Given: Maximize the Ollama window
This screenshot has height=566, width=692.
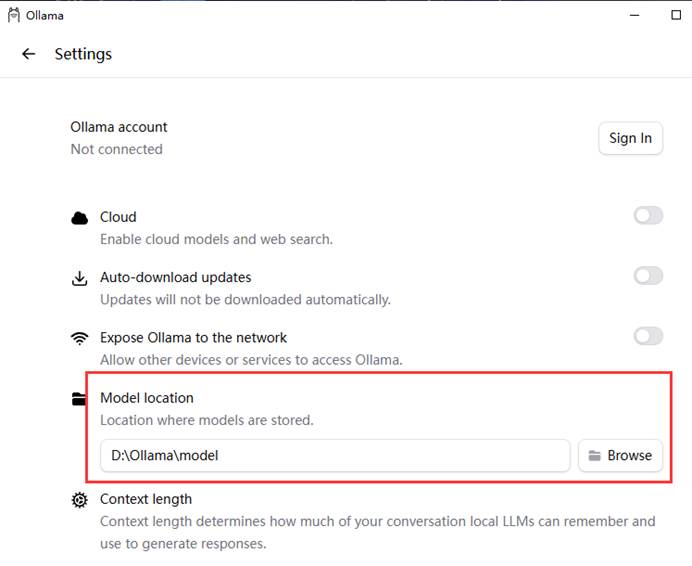Looking at the screenshot, I should point(676,15).
